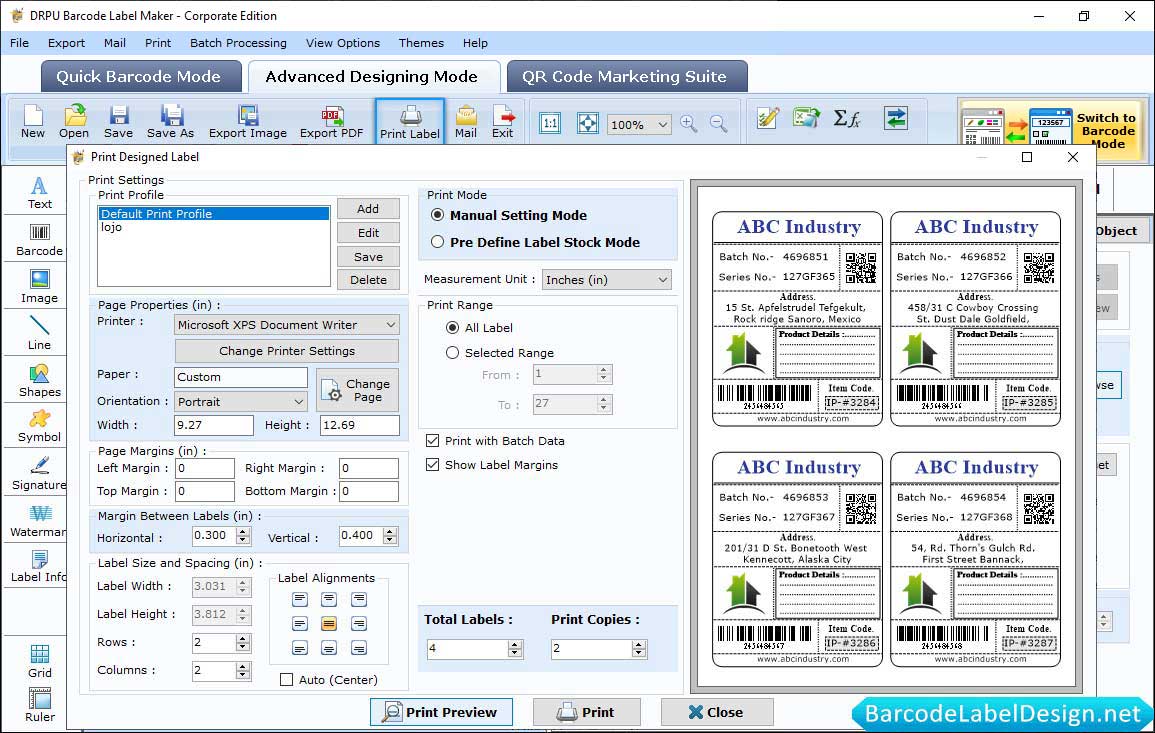The height and width of the screenshot is (733, 1155).
Task: Choose the Selected Range radio option
Action: point(452,353)
